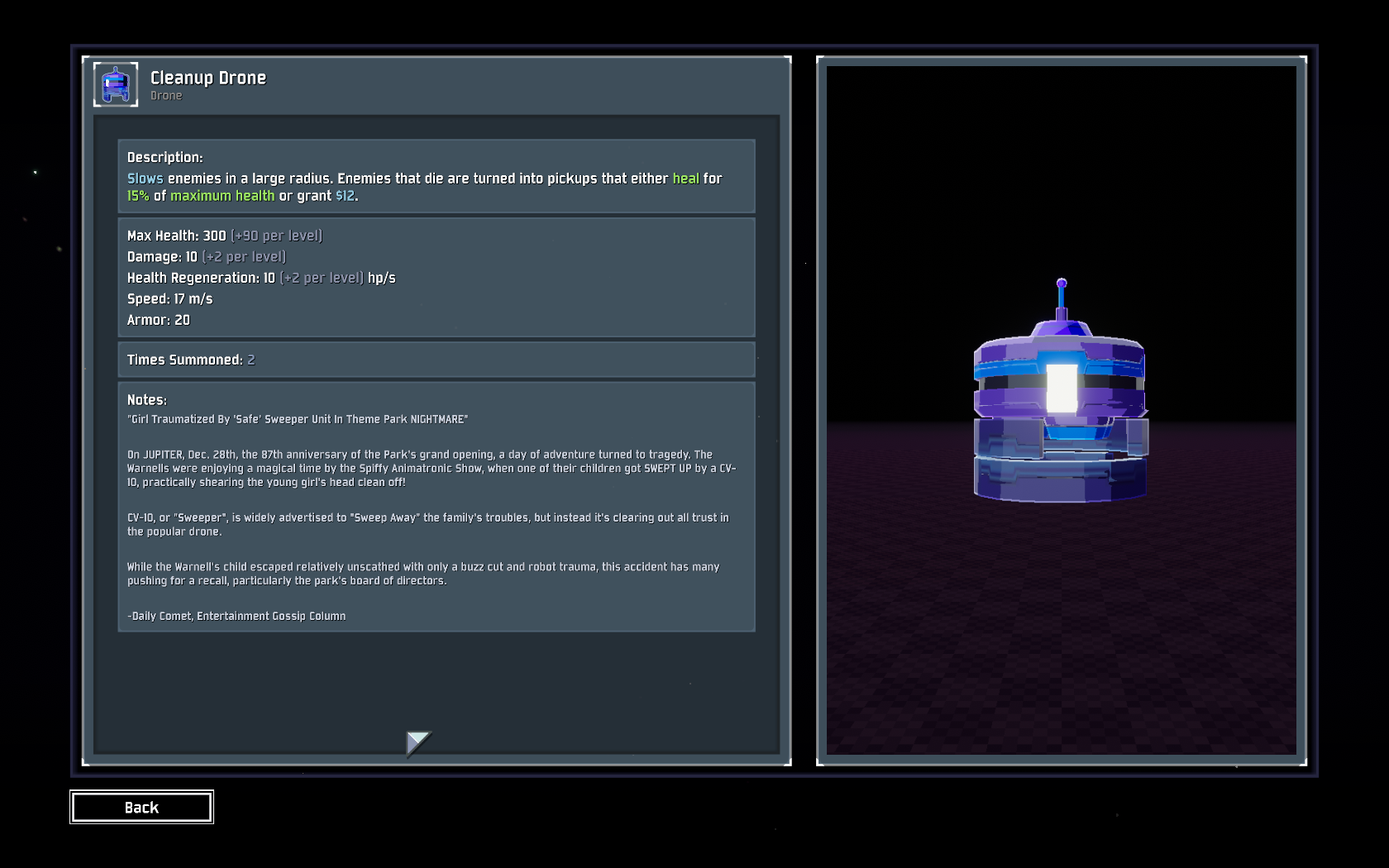
Task: Click the "Notes:" heading
Action: (147, 400)
